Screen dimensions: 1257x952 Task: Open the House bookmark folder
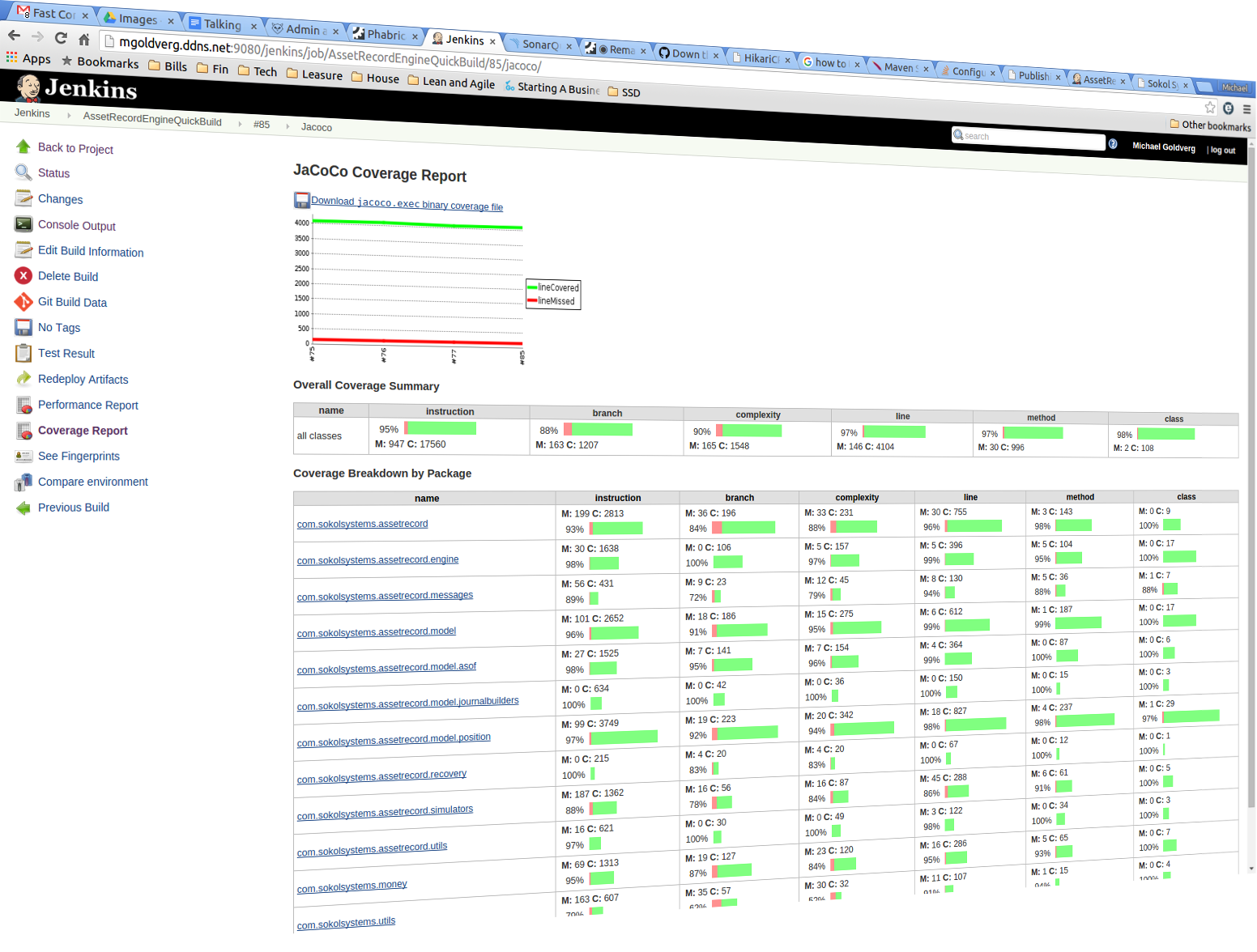(x=375, y=78)
